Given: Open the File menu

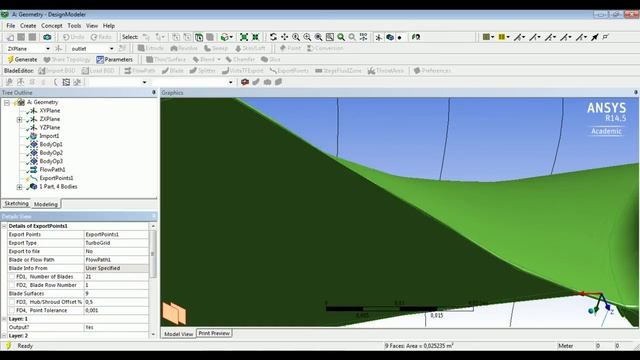Looking at the screenshot, I should pos(11,26).
